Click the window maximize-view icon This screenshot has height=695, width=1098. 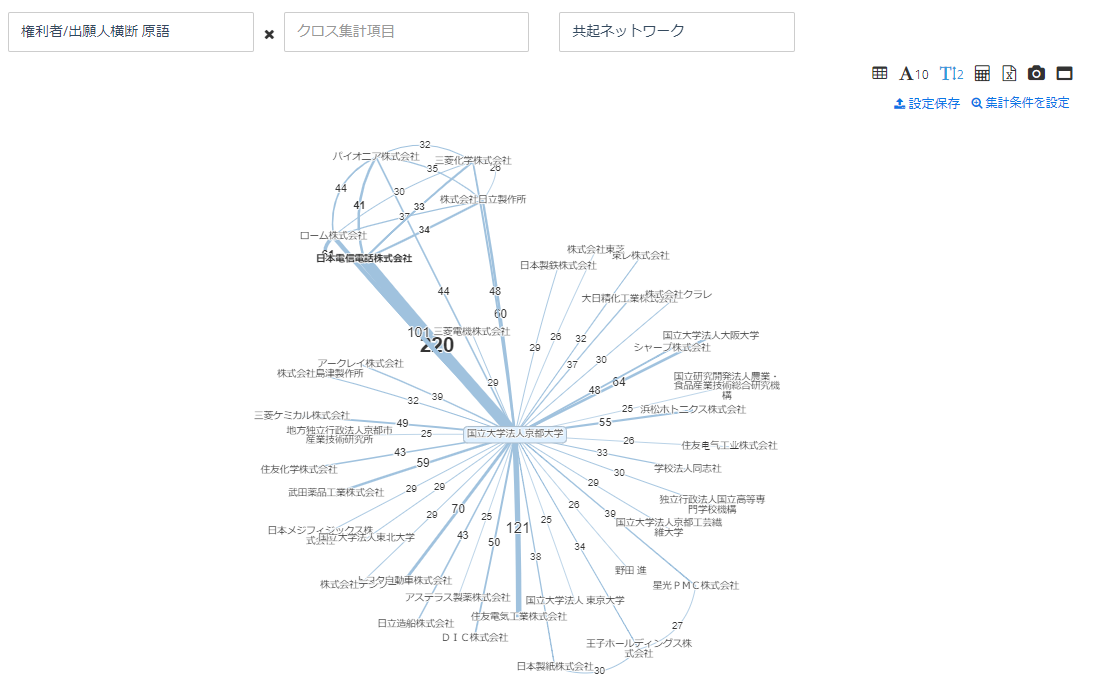1064,73
